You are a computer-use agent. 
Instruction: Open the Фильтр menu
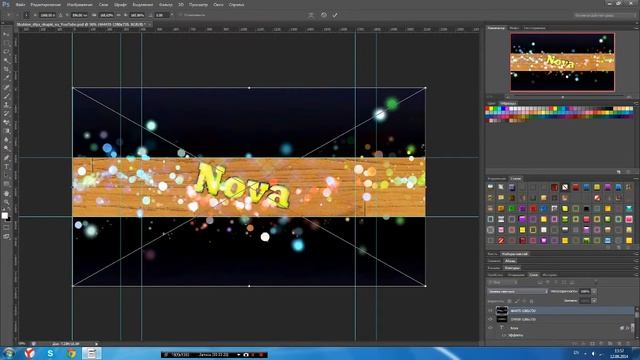point(166,4)
